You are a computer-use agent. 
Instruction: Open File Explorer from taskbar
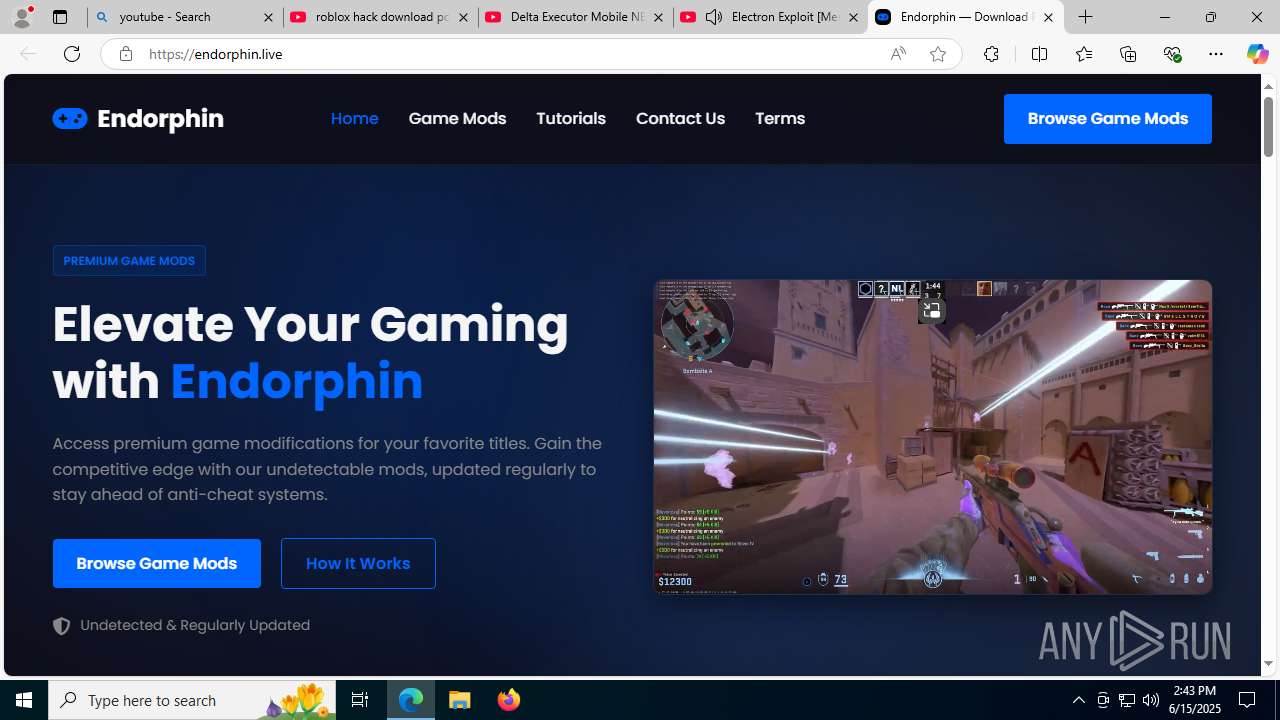pos(460,700)
